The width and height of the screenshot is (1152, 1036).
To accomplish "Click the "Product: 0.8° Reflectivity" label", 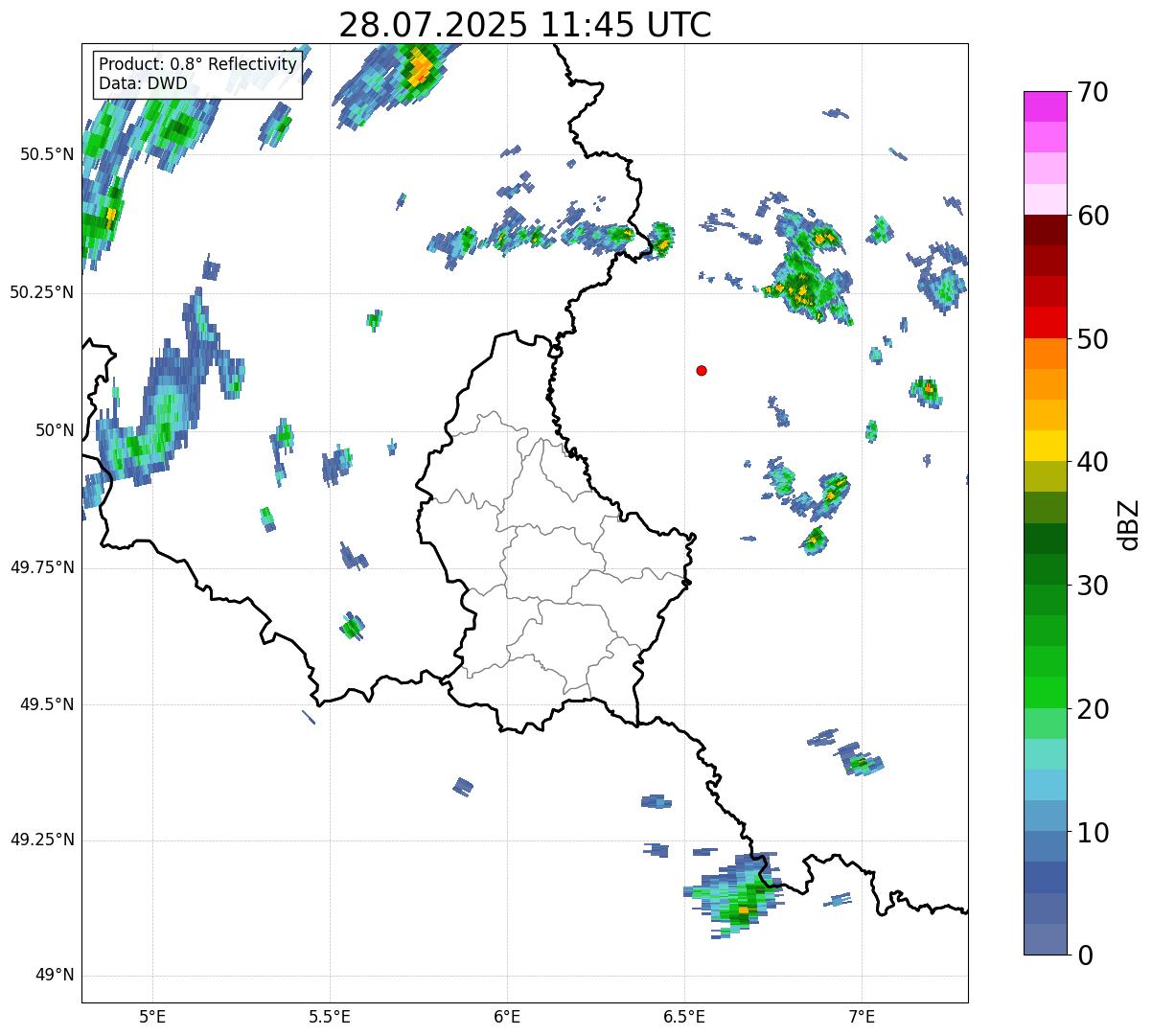I will (x=198, y=64).
